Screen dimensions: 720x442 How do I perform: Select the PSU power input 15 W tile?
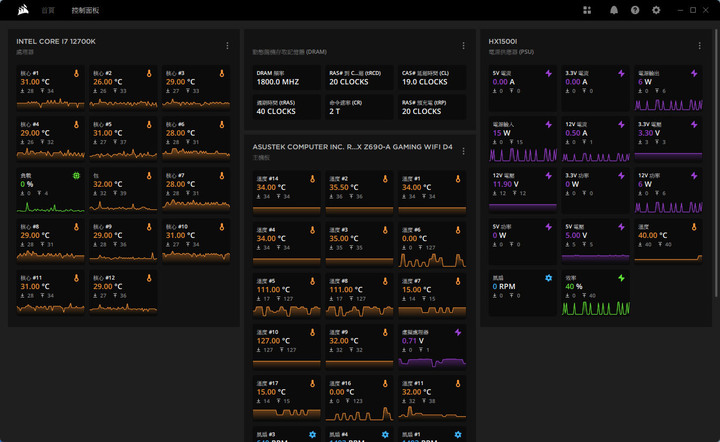point(523,139)
